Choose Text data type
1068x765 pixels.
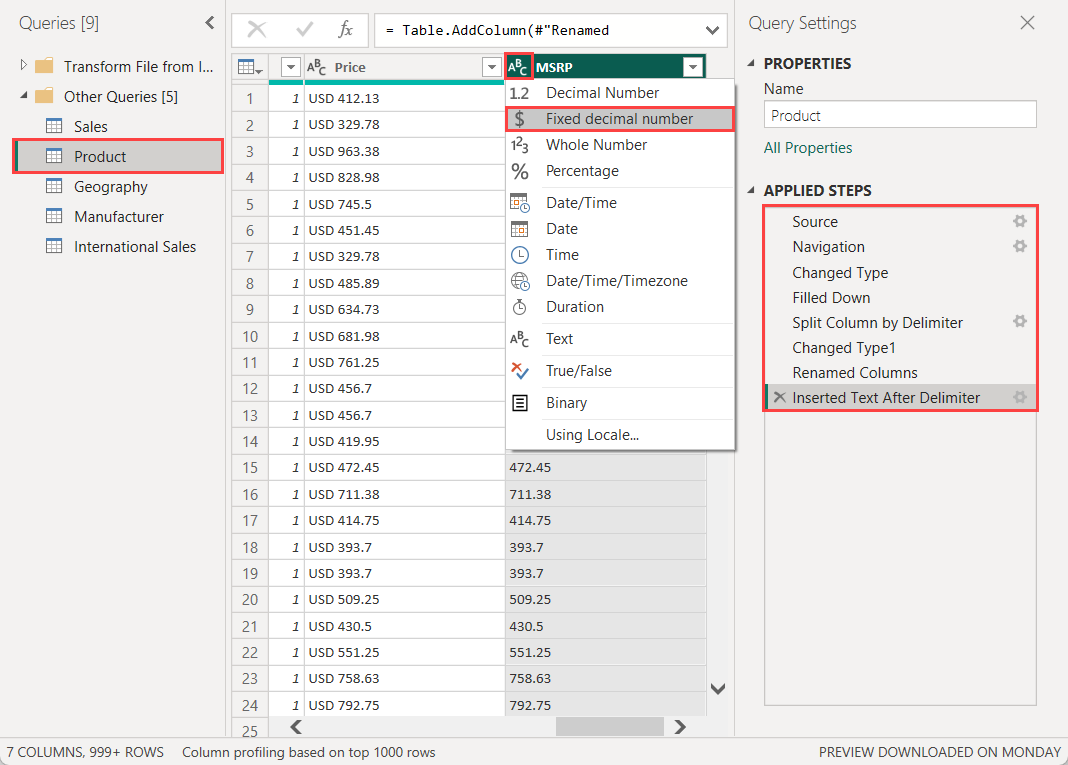tap(620, 339)
